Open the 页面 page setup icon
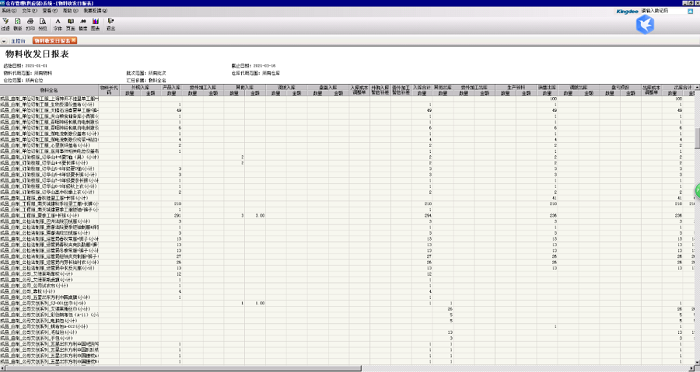The height and width of the screenshot is (372, 700). click(71, 24)
